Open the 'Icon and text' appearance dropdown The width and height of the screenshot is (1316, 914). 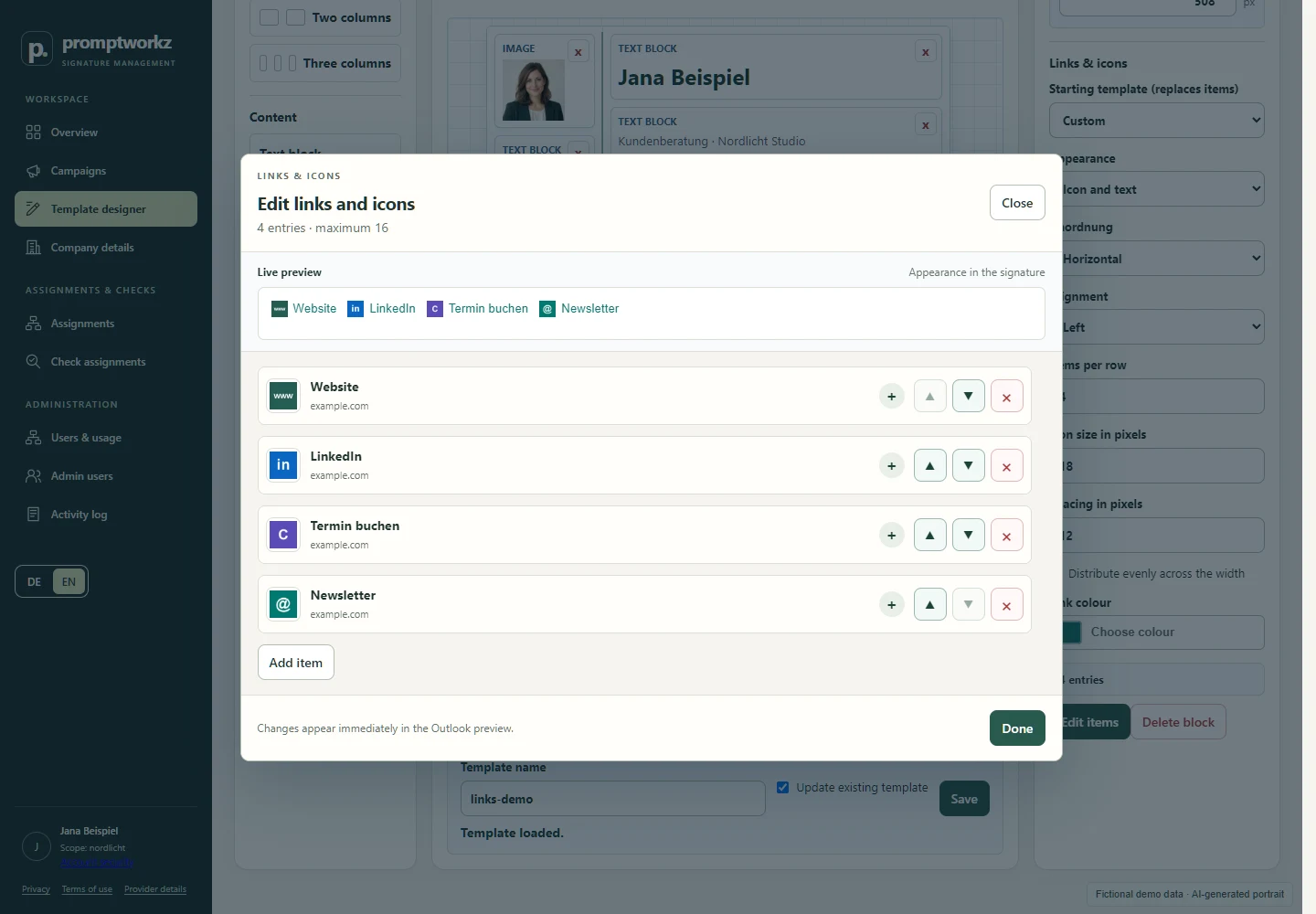(1162, 189)
